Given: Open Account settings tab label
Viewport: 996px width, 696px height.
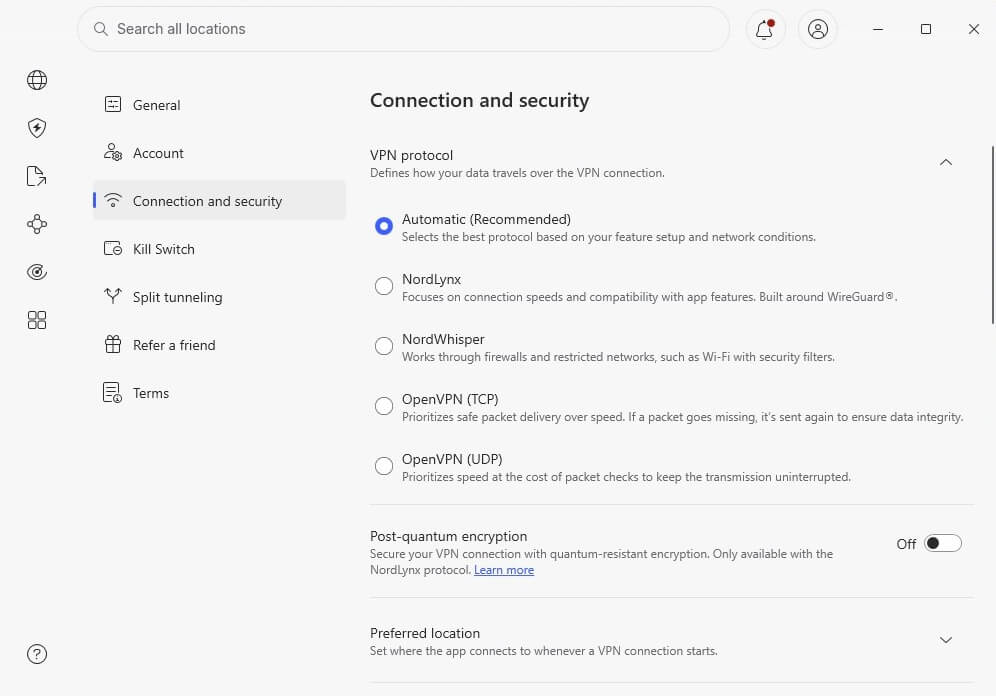Looking at the screenshot, I should [158, 153].
